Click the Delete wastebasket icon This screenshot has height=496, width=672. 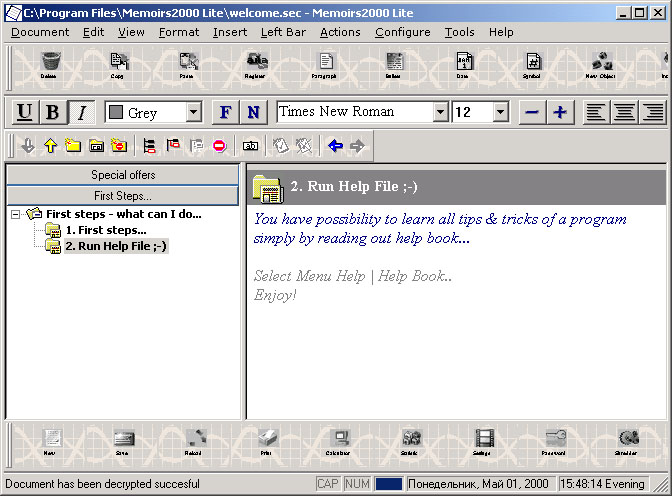tap(51, 62)
